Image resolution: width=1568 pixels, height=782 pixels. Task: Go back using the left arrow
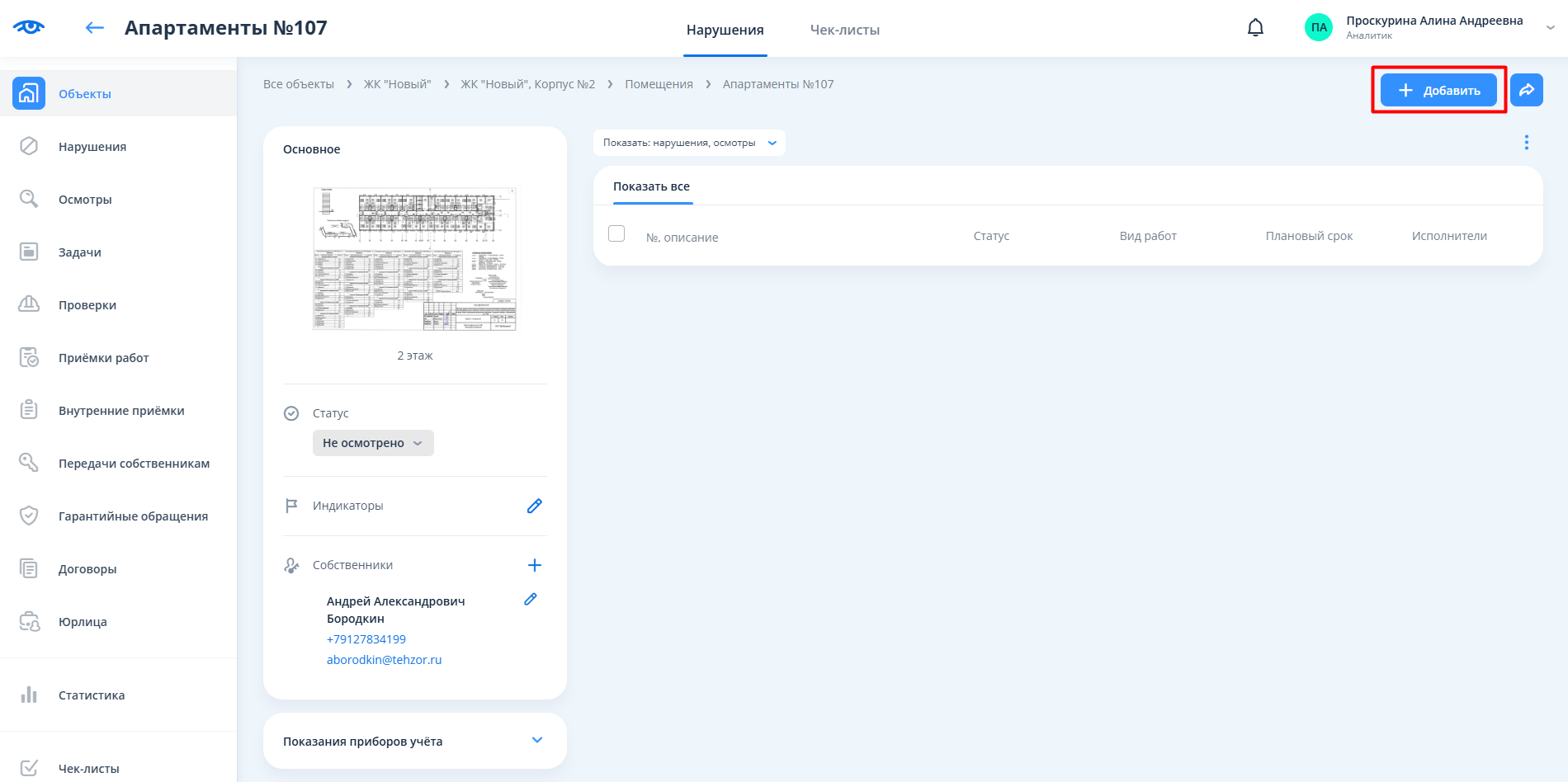(95, 28)
